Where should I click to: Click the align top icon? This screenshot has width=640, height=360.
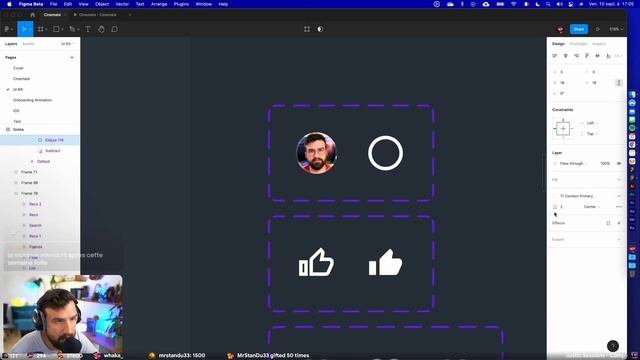click(x=587, y=56)
